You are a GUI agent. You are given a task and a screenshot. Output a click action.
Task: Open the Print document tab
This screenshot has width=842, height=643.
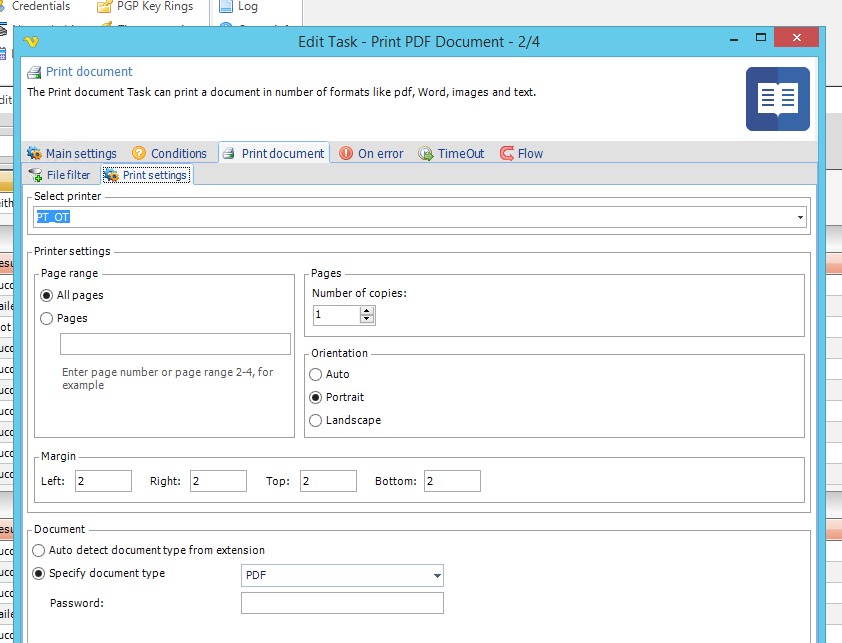click(x=274, y=153)
